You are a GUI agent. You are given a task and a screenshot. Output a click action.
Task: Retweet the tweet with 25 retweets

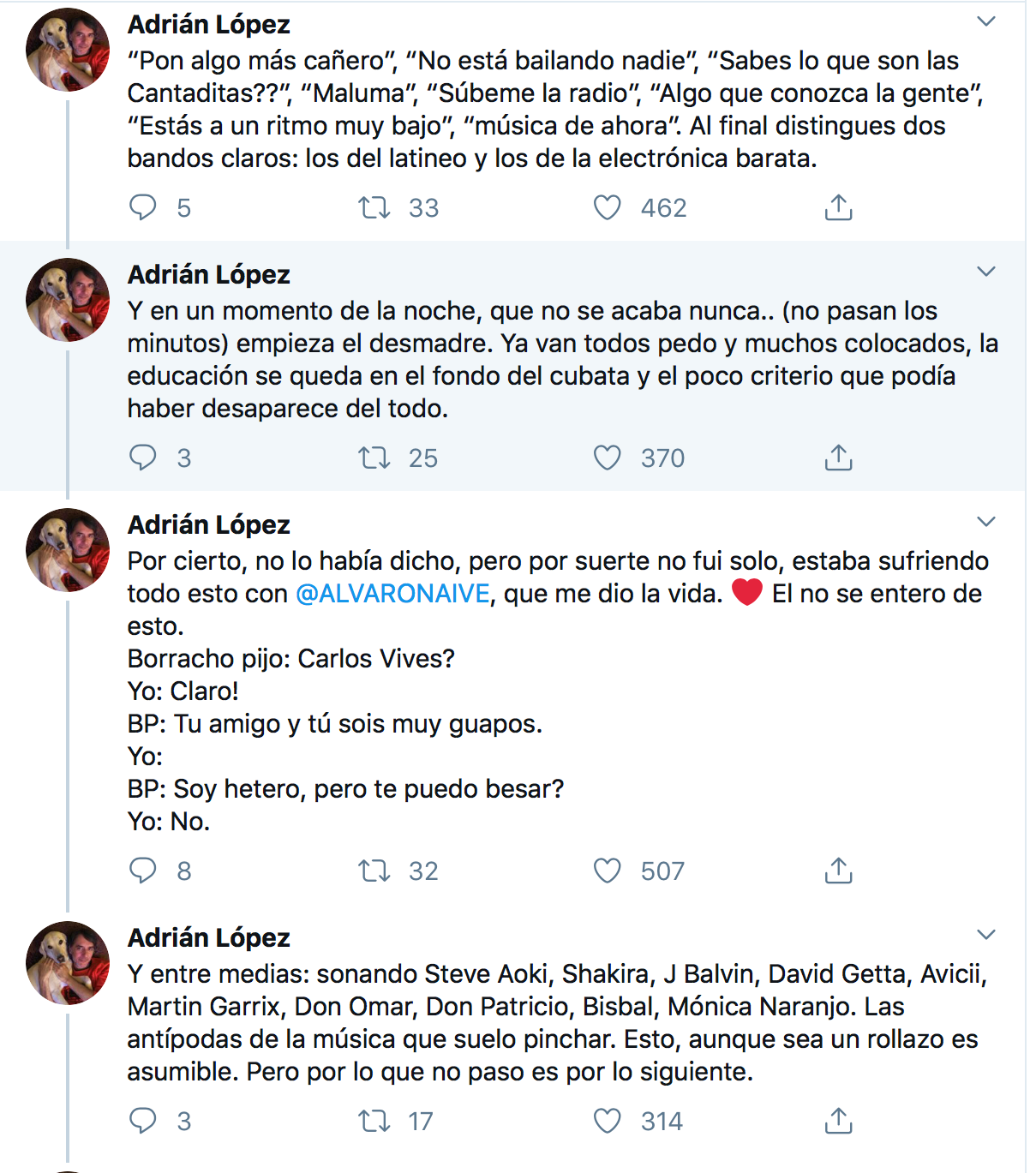[374, 458]
